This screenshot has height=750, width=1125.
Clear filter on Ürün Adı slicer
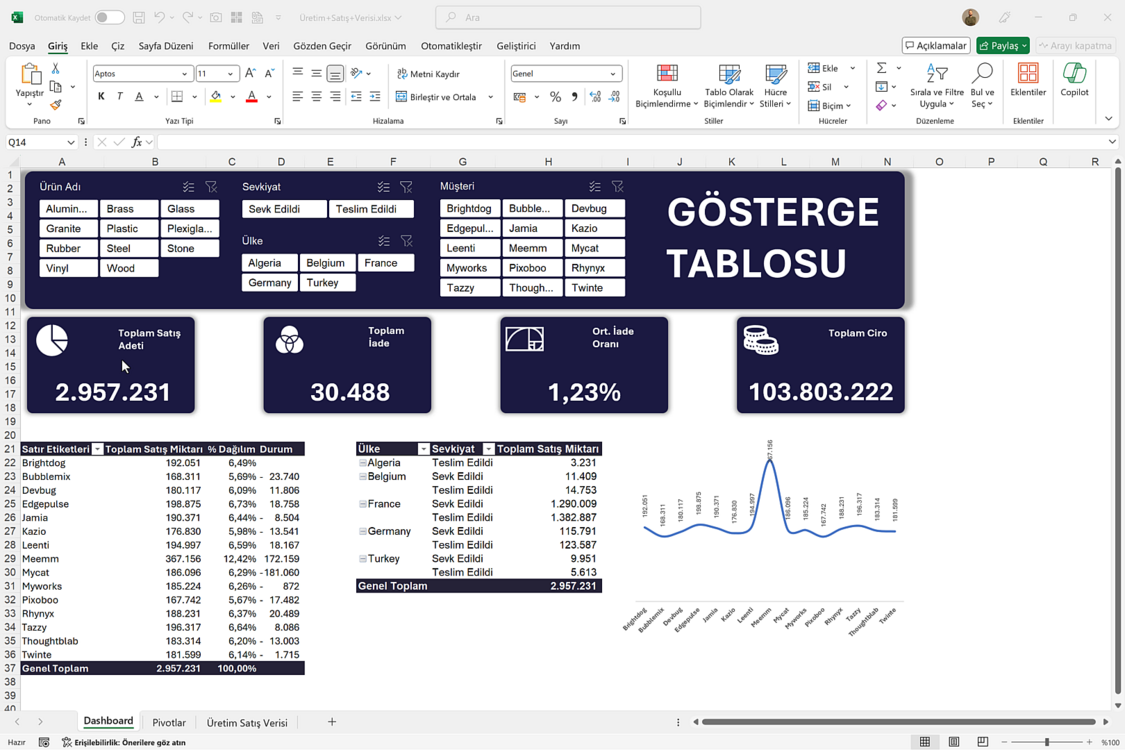pyautogui.click(x=211, y=187)
